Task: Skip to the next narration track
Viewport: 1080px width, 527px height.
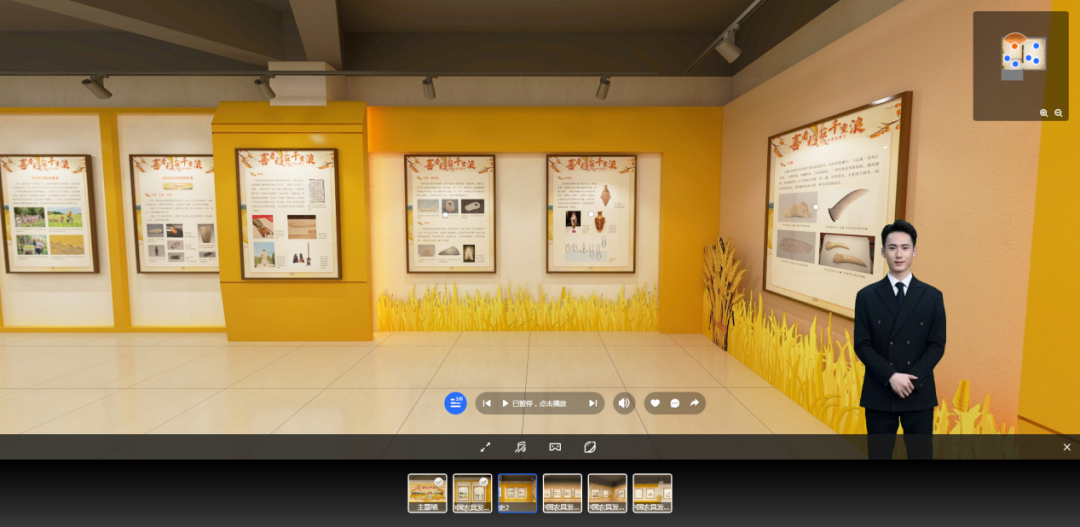Action: pos(592,403)
